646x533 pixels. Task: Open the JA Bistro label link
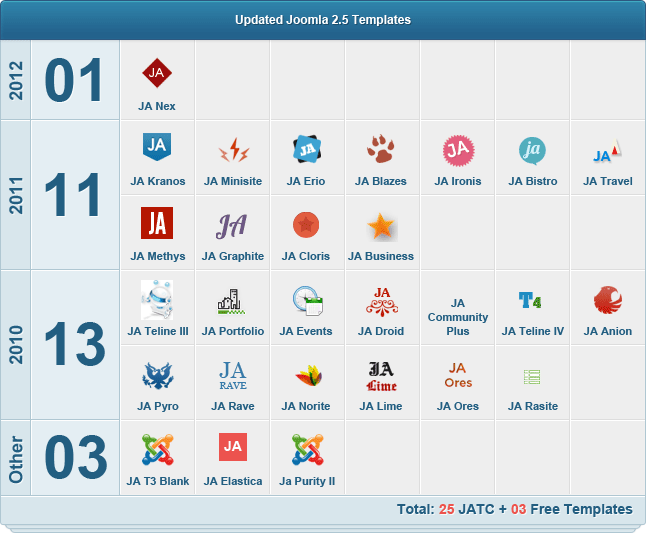pos(533,181)
